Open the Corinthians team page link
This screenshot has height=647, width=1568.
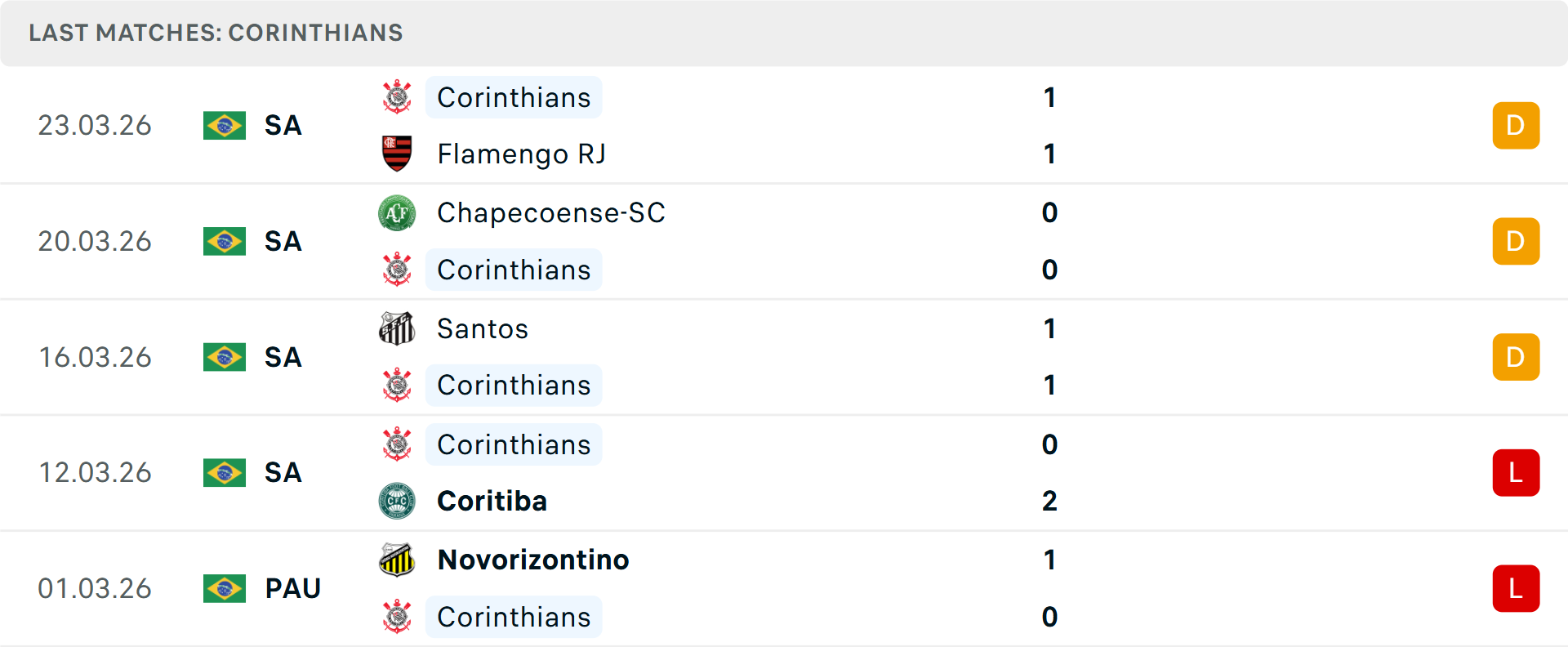[514, 97]
